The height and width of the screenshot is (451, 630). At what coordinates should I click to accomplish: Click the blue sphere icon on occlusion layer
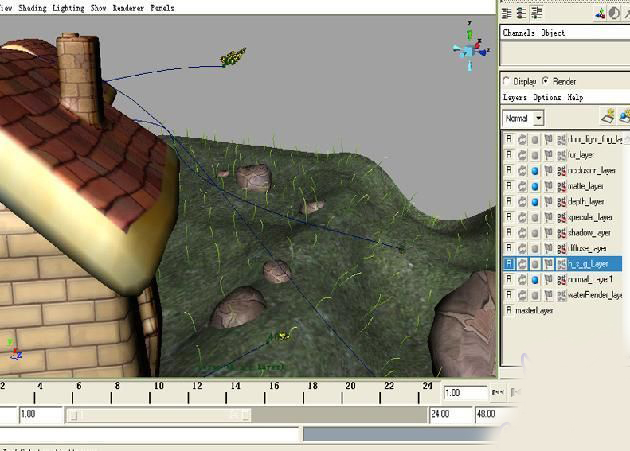tap(535, 170)
